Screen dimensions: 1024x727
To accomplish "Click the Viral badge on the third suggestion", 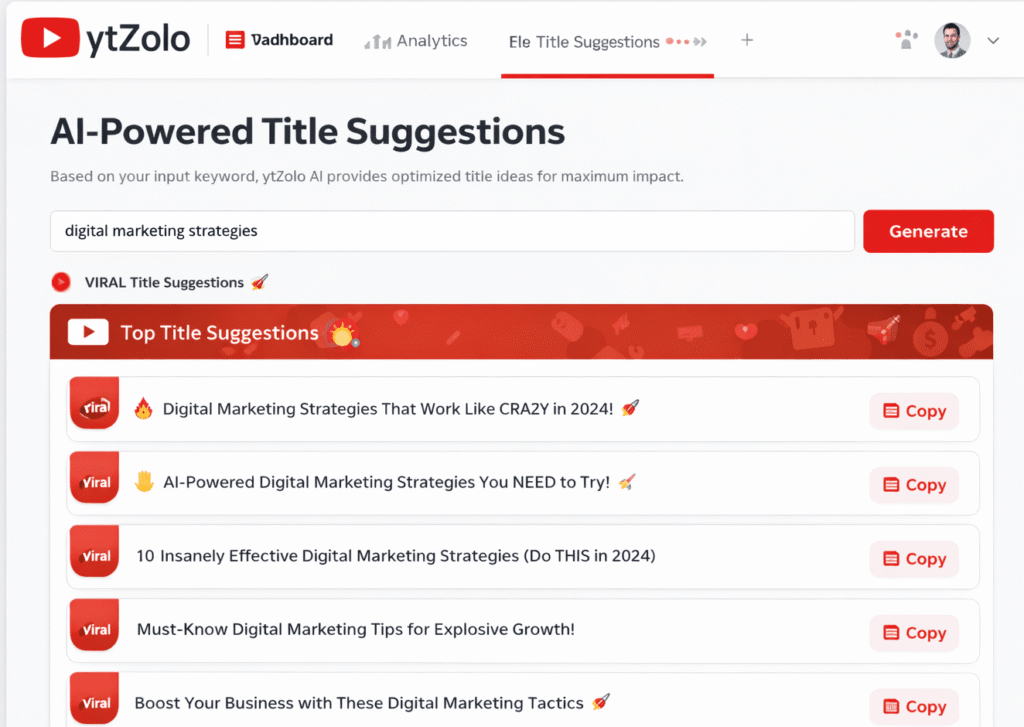I will point(94,552).
